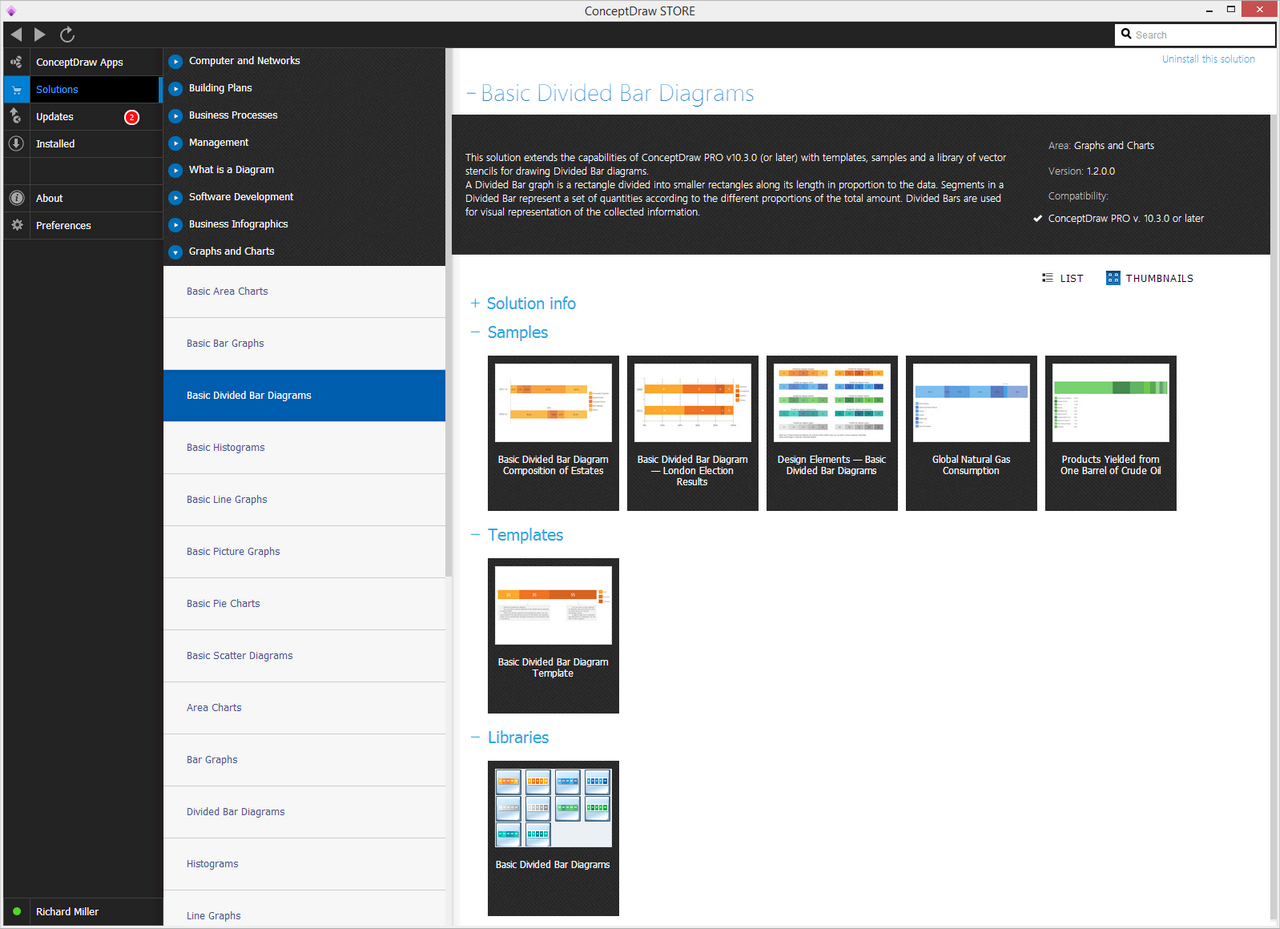Viewport: 1280px width, 929px height.
Task: Click the forward navigation arrow
Action: pyautogui.click(x=40, y=35)
